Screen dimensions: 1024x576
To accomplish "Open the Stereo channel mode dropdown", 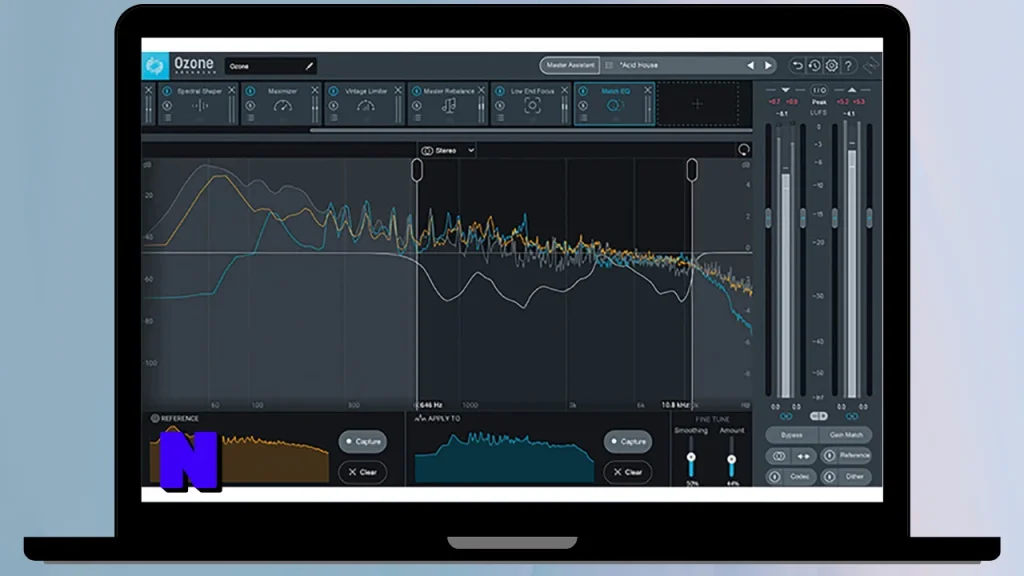I will 447,150.
